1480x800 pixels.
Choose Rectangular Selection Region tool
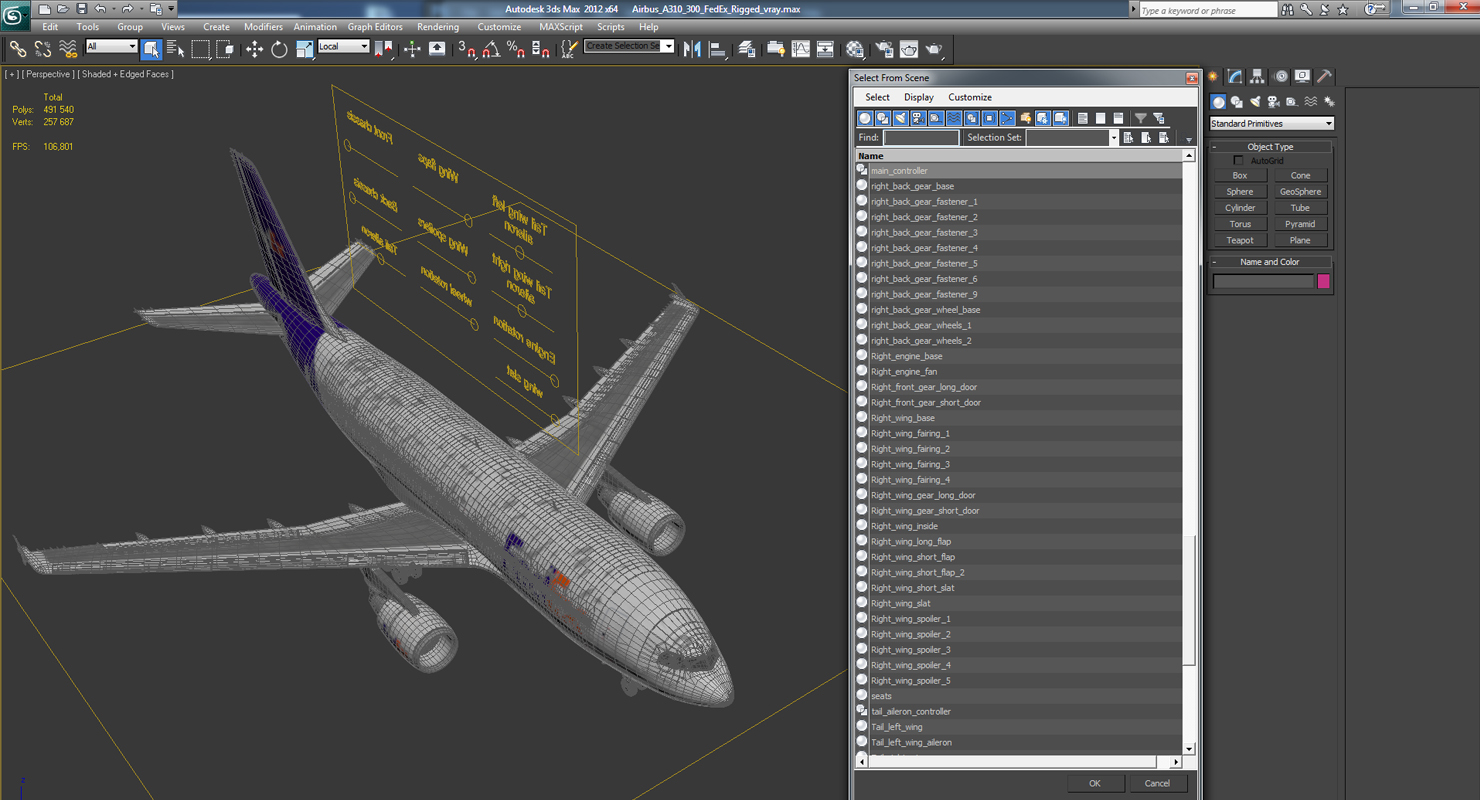pos(201,48)
